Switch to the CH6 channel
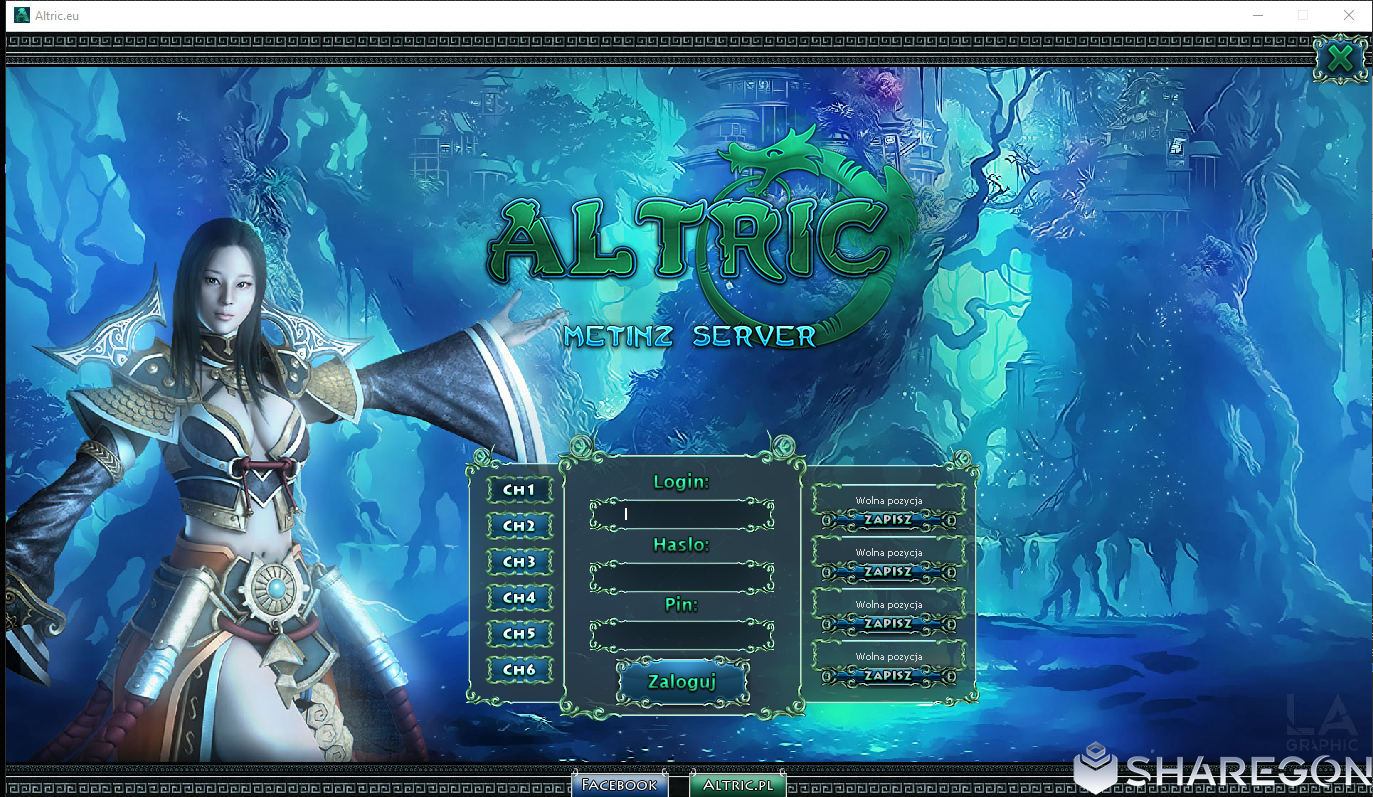The height and width of the screenshot is (797, 1373). click(519, 670)
